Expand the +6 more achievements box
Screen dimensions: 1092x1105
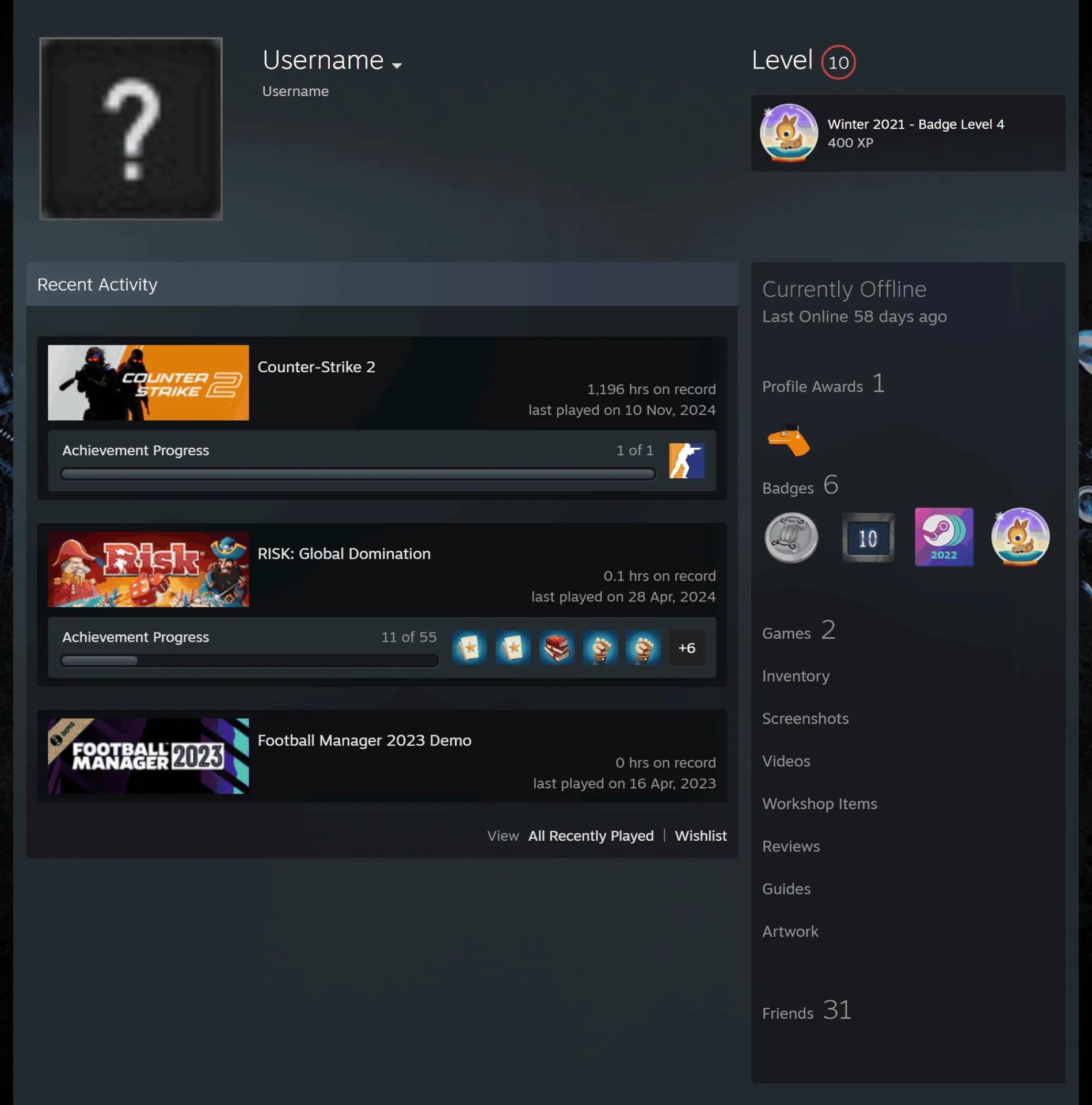click(x=686, y=647)
